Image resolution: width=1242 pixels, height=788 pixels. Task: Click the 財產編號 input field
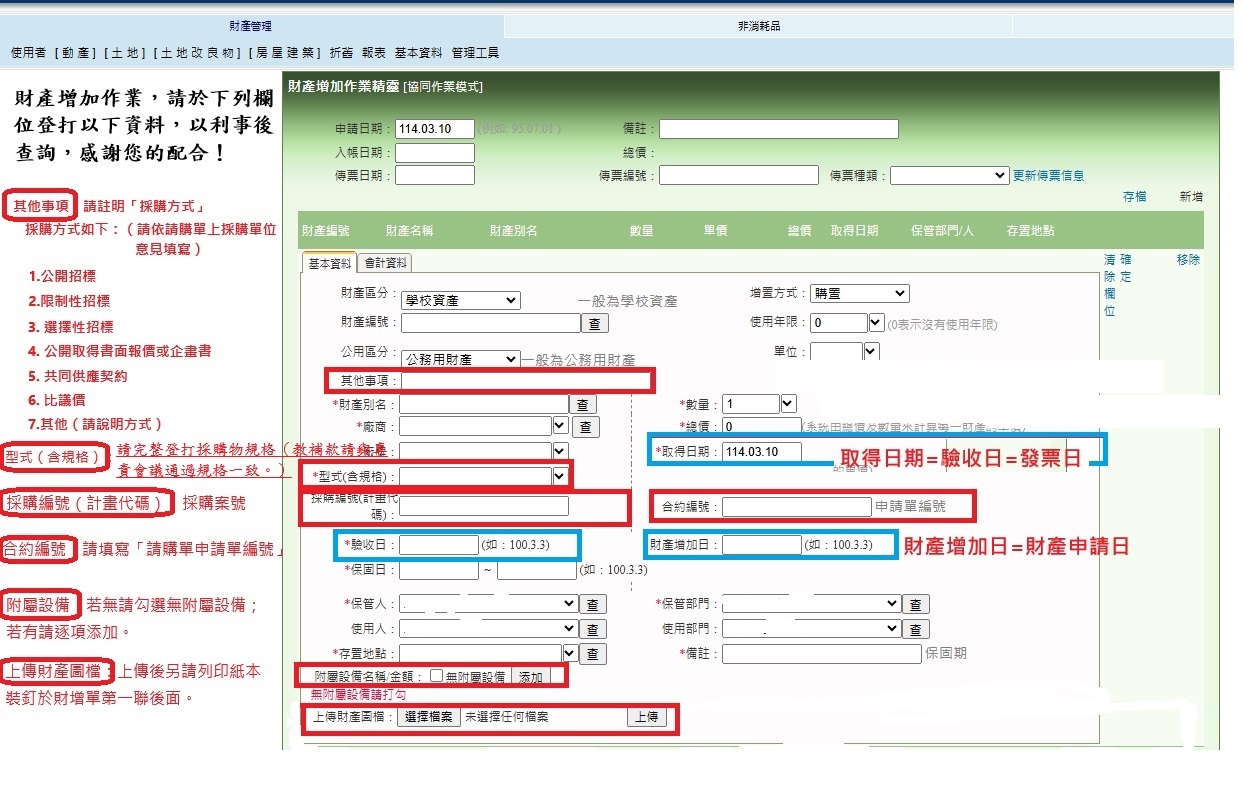491,323
